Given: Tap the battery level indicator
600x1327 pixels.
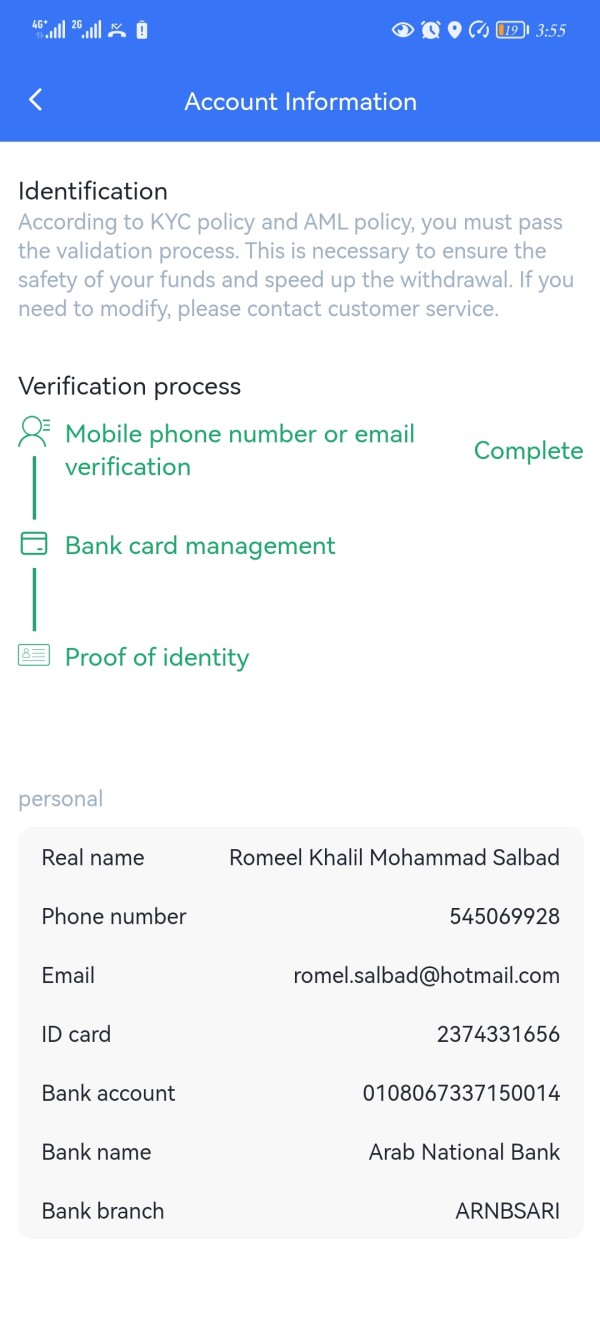Looking at the screenshot, I should tap(512, 30).
